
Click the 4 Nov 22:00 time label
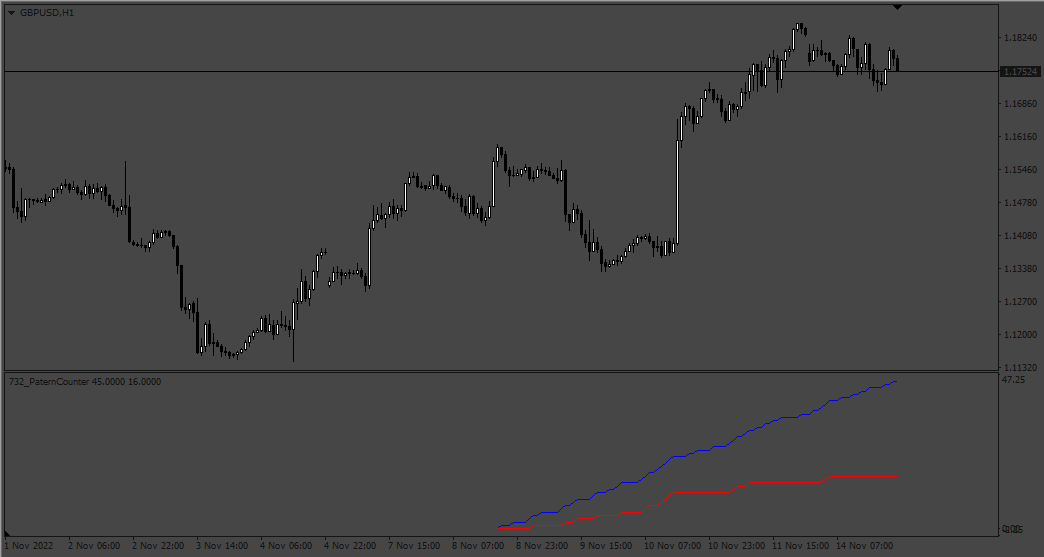(351, 546)
